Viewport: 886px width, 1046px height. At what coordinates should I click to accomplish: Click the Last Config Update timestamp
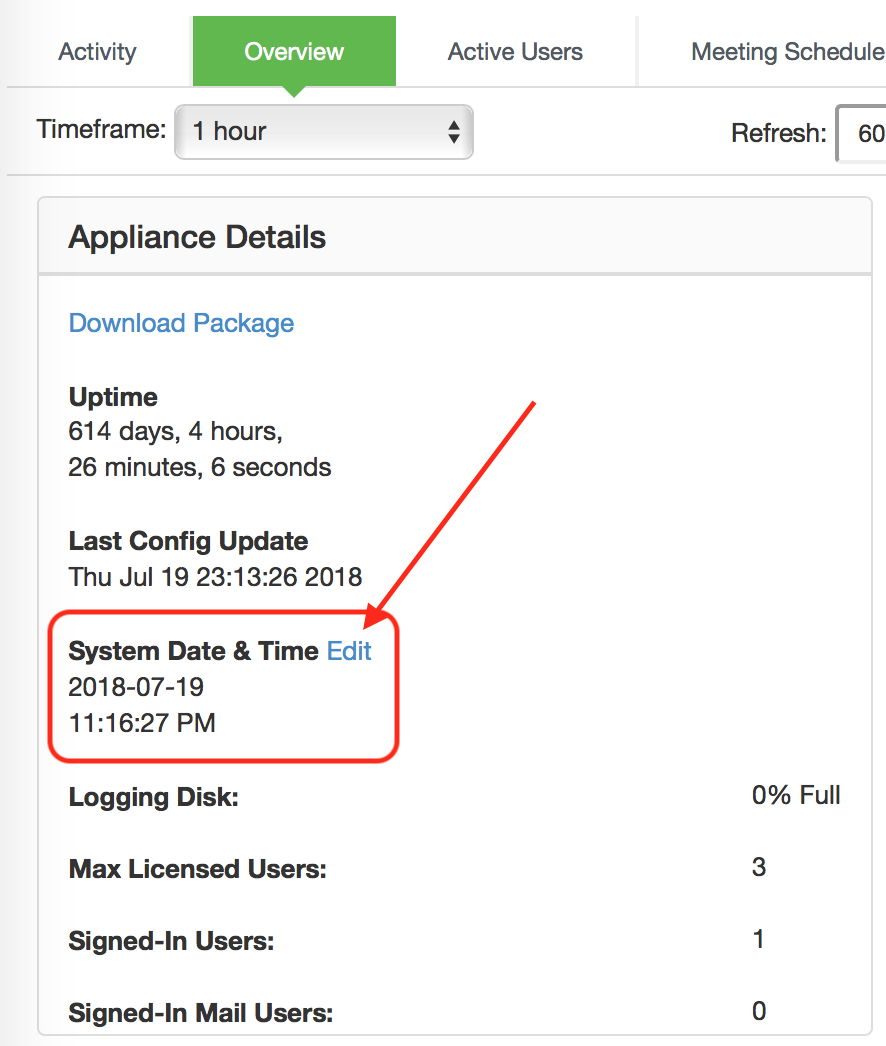(x=215, y=577)
